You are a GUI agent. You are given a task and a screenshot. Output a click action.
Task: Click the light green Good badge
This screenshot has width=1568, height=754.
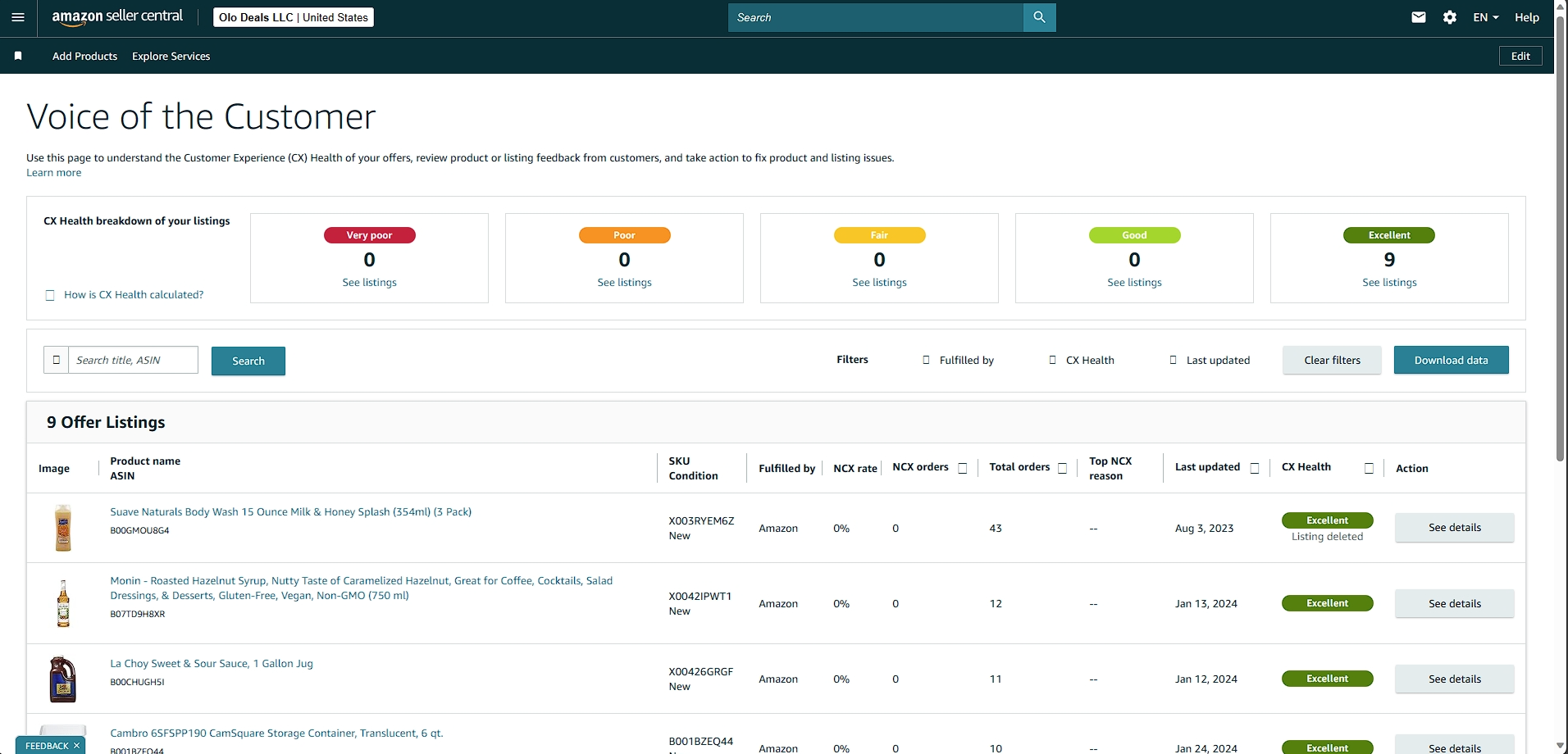click(x=1134, y=235)
